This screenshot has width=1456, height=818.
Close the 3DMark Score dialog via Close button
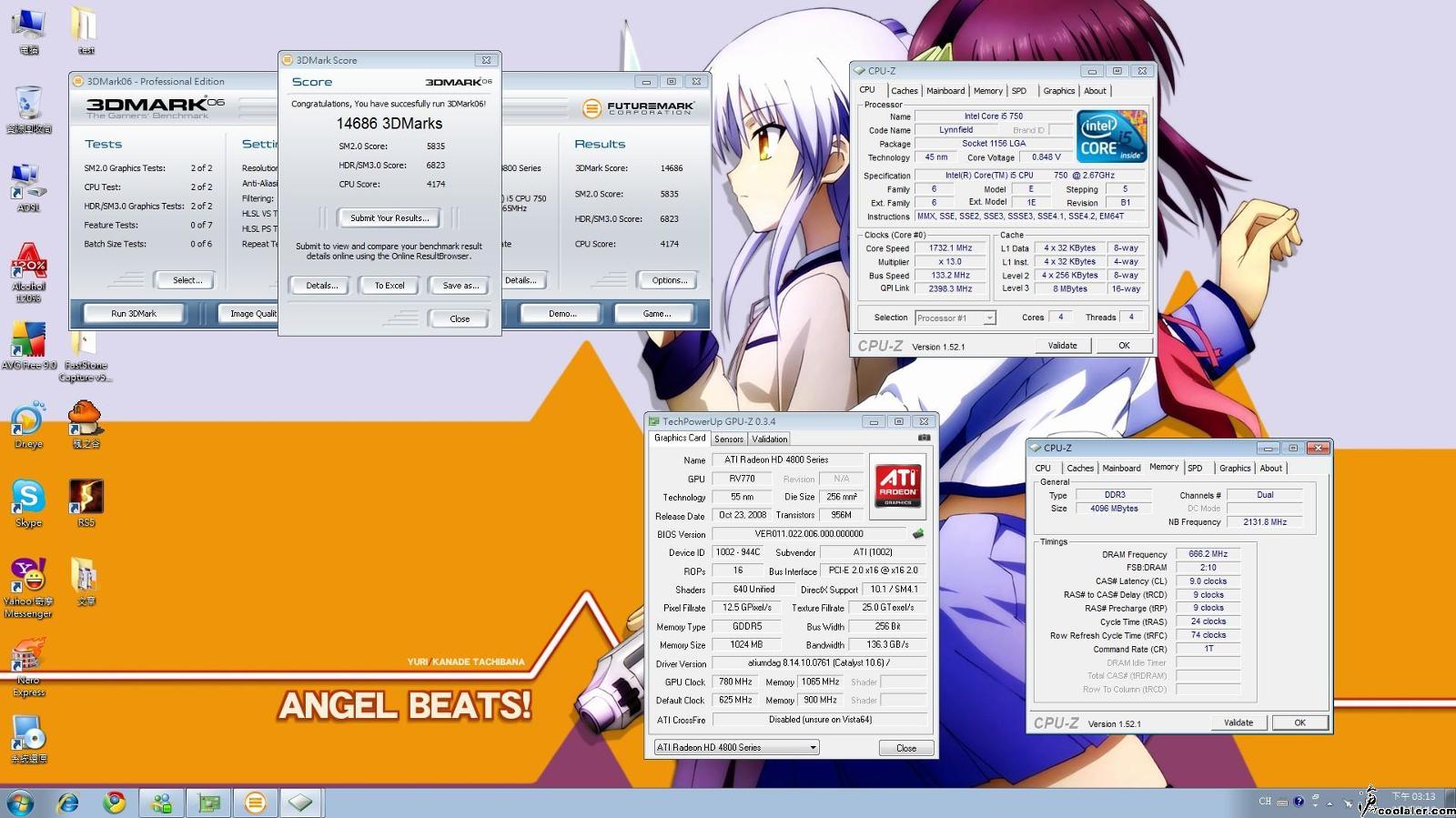pyautogui.click(x=460, y=318)
